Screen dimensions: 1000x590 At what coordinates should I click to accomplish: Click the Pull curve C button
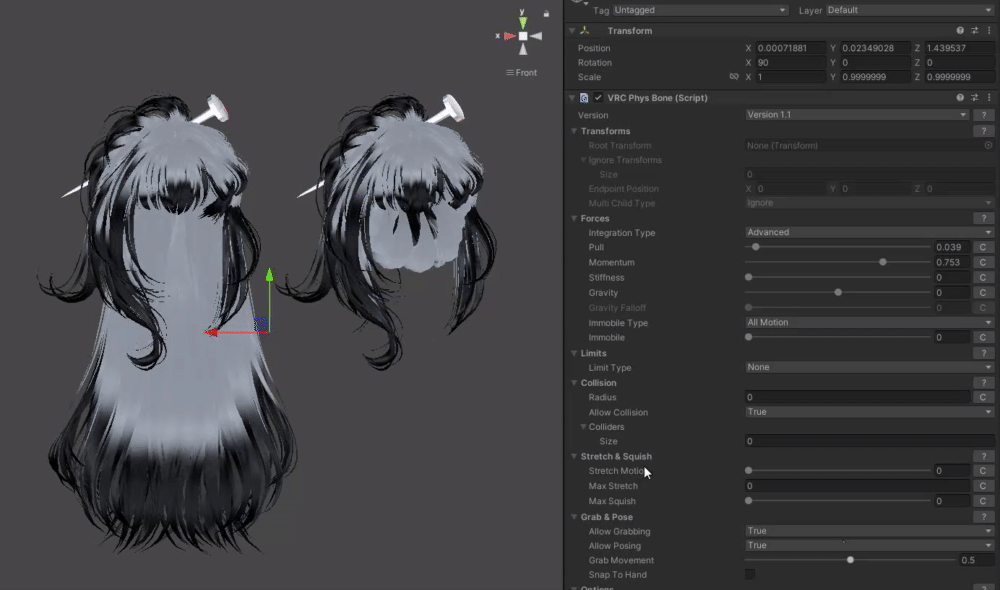(983, 247)
